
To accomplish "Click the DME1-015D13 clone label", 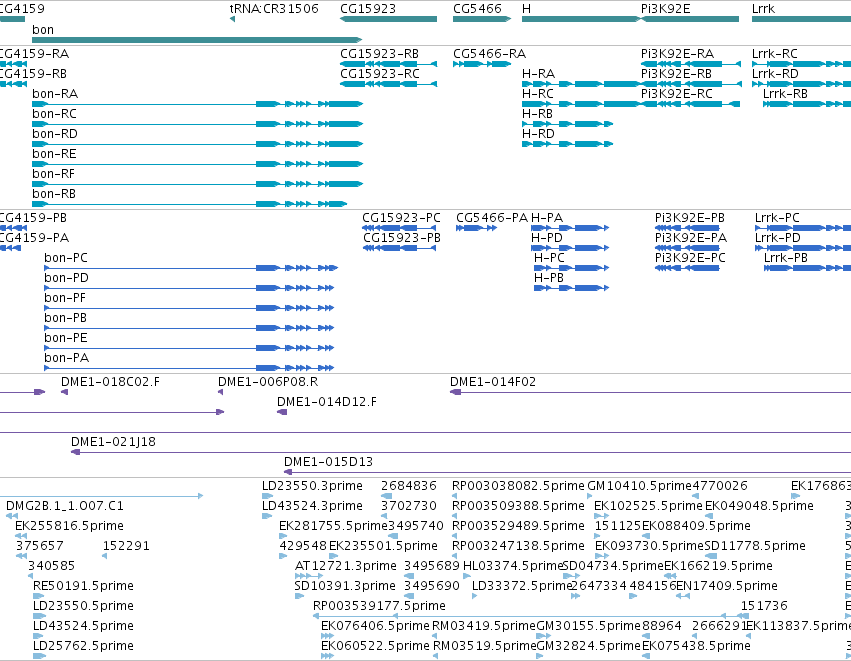I will pos(328,462).
